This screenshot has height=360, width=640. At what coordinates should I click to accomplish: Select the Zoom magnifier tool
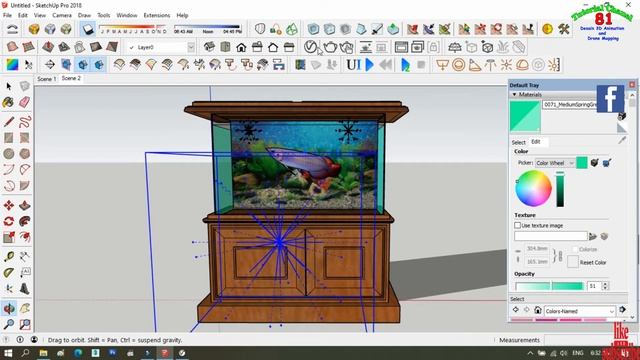point(9,324)
